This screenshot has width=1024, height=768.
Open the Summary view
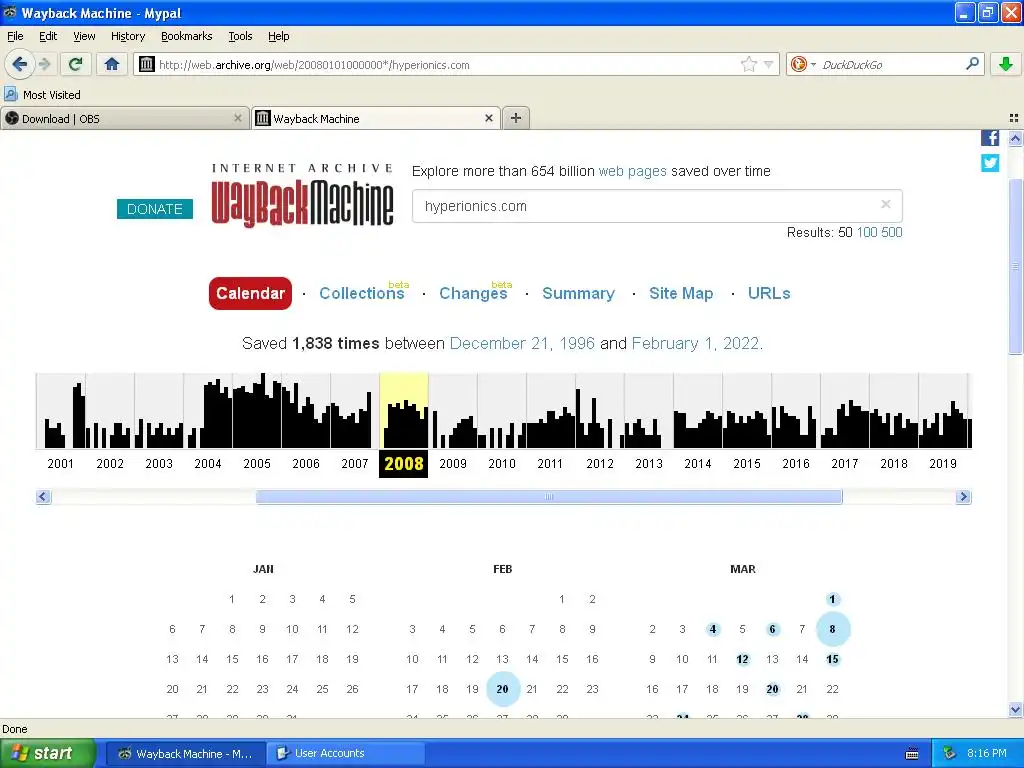578,293
